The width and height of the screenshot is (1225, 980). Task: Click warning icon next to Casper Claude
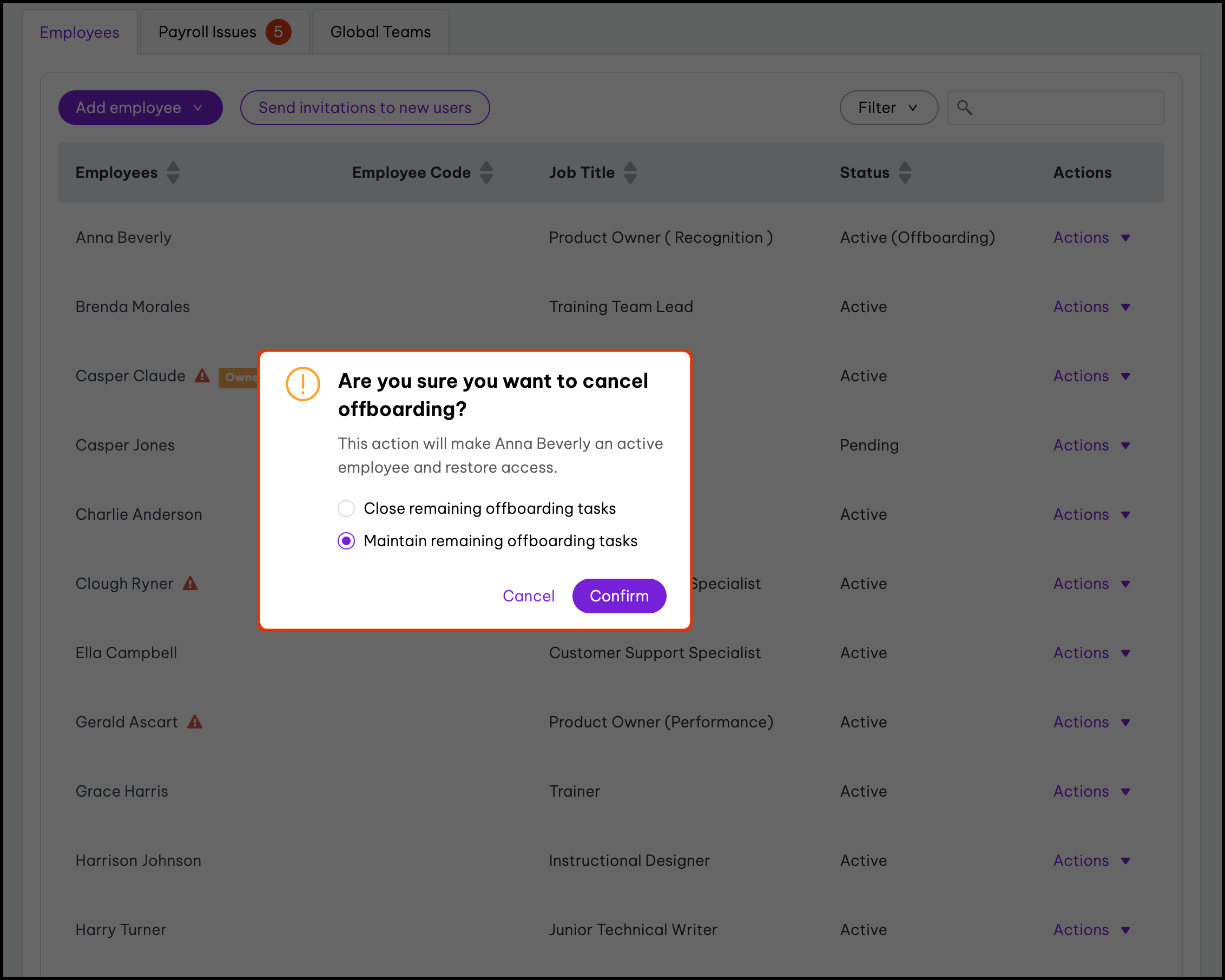pyautogui.click(x=202, y=376)
